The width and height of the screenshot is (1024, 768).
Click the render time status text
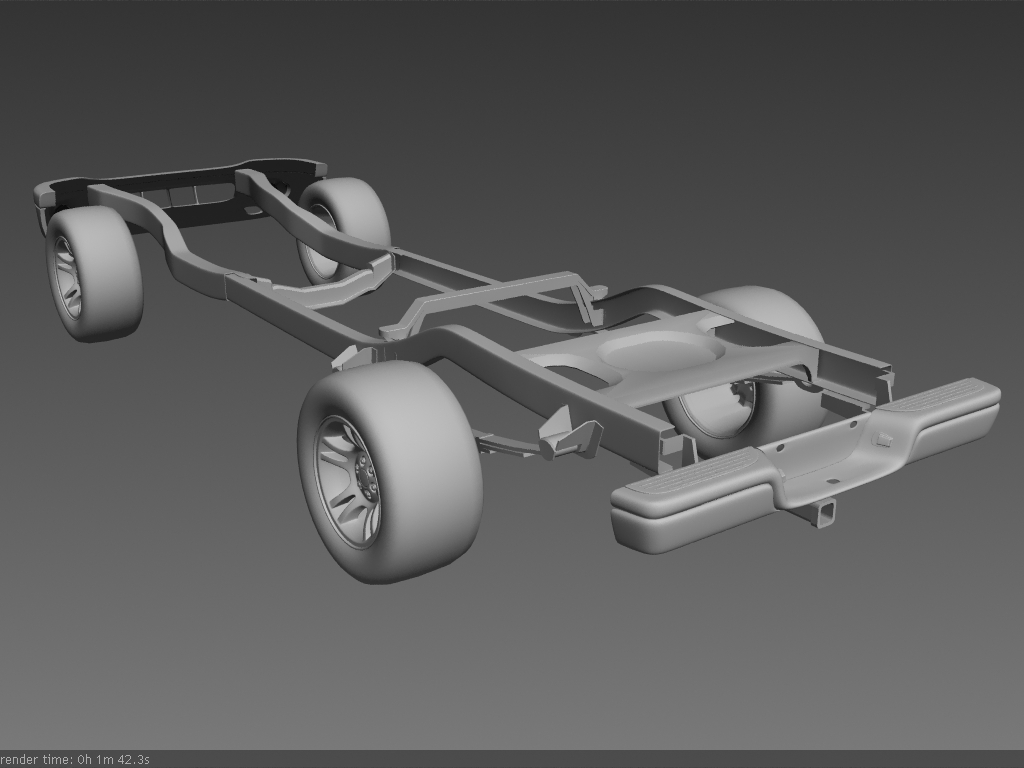click(x=75, y=760)
